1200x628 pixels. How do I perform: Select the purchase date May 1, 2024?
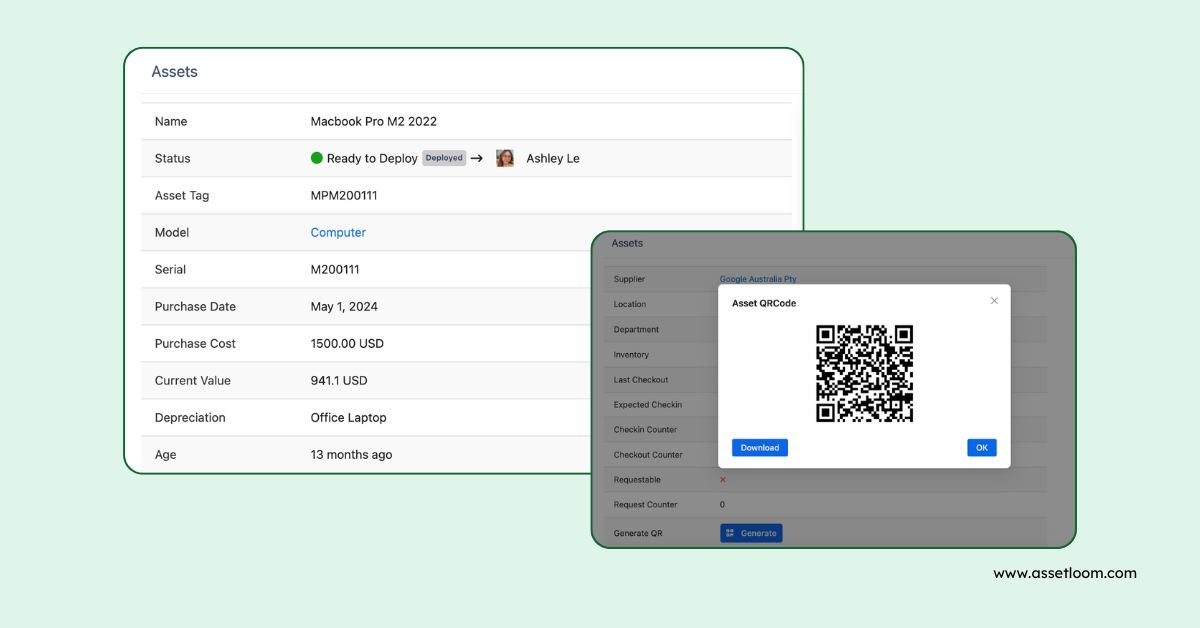(x=344, y=306)
